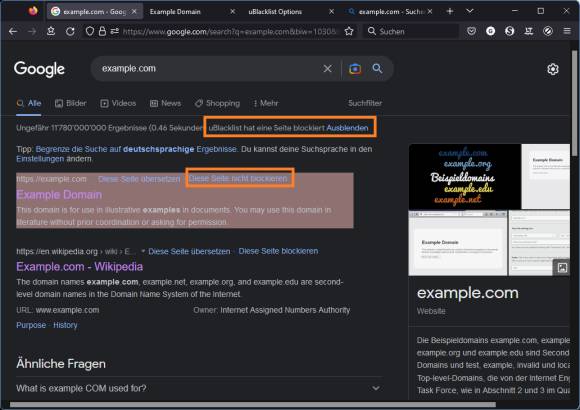This screenshot has height=410, width=580.
Task: Switch to the 'example.com - Suche' tab
Action: tap(391, 12)
